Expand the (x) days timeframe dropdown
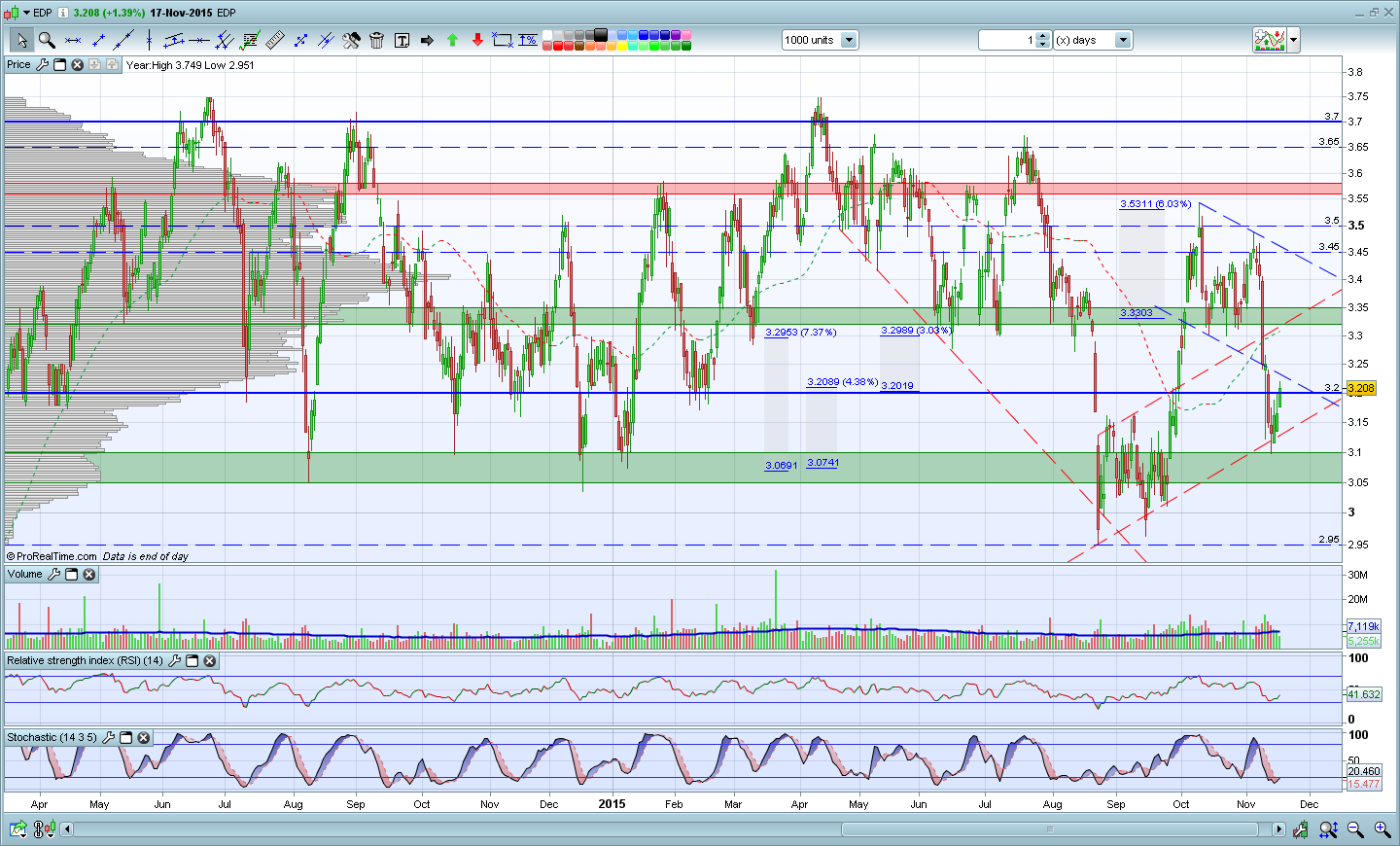 click(x=1123, y=40)
